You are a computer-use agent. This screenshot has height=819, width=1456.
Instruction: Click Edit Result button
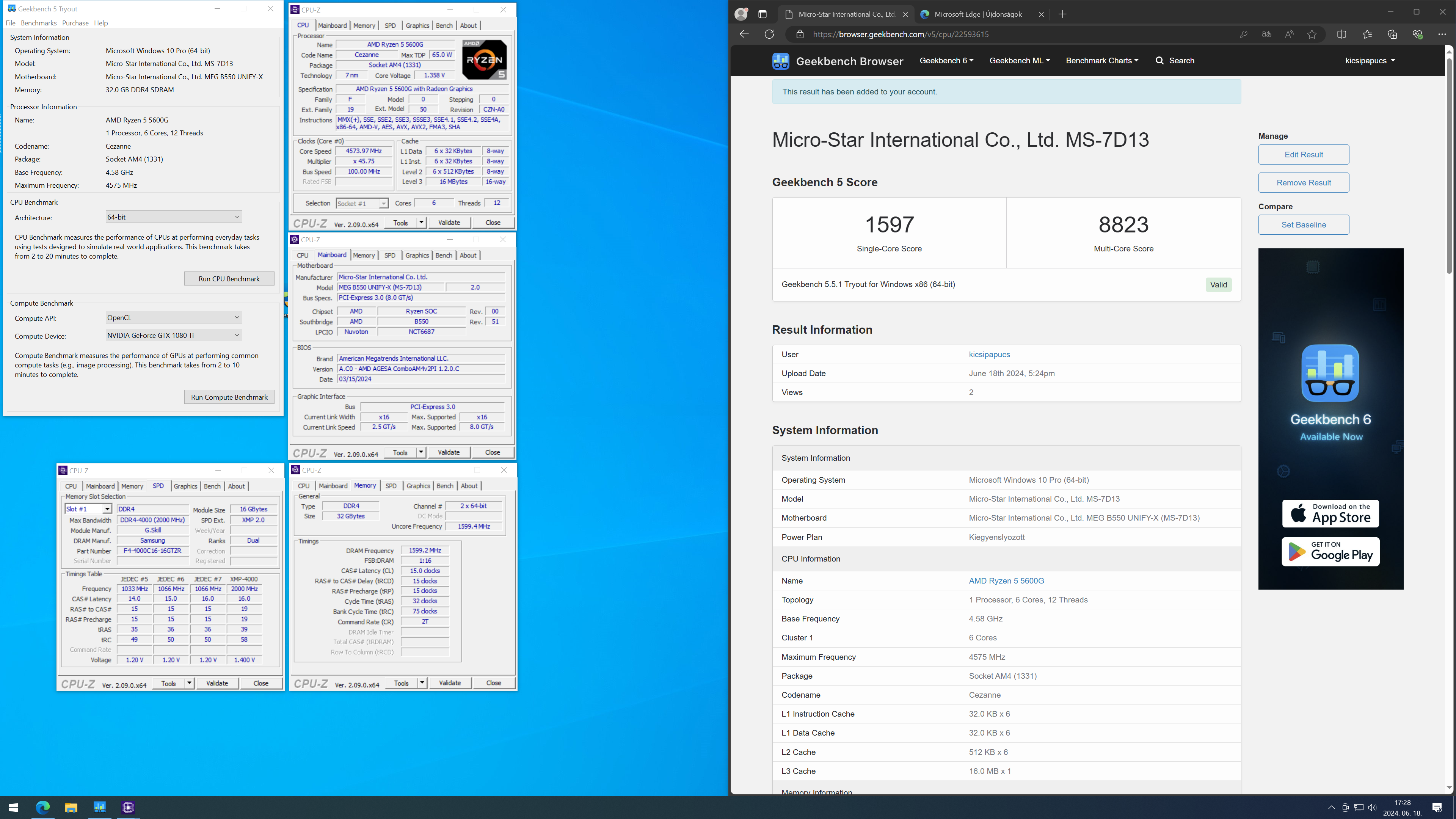pos(1304,154)
